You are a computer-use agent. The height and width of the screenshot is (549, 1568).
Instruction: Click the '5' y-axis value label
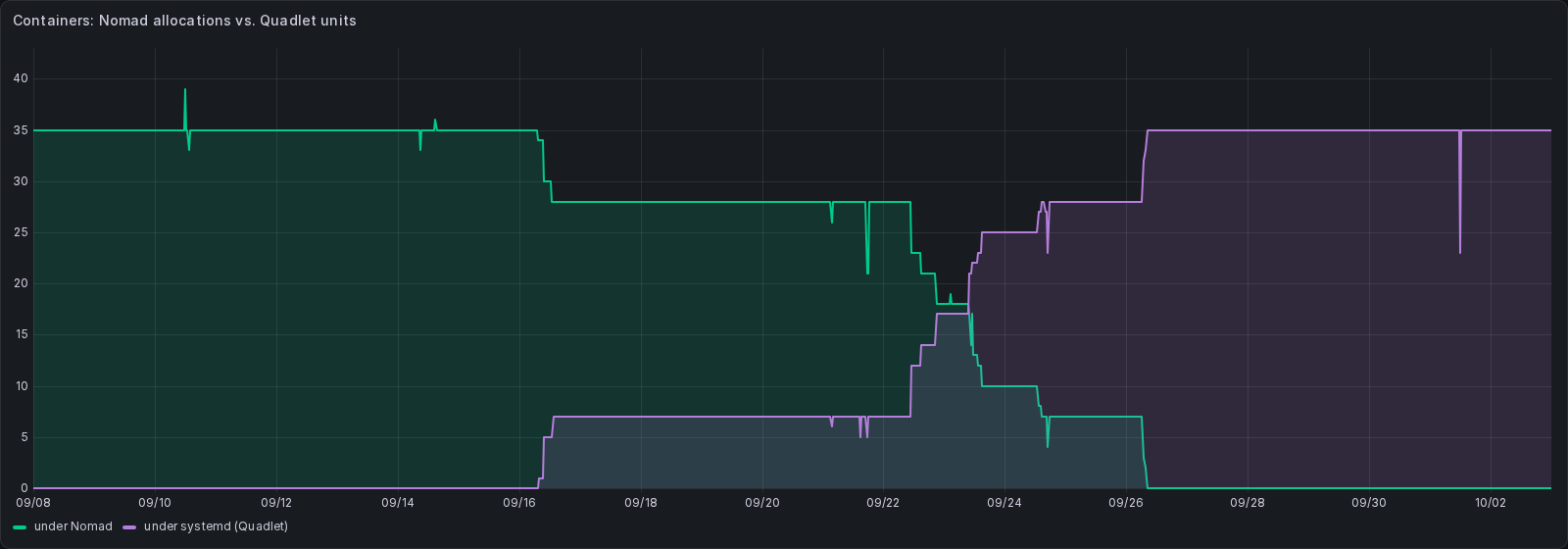pyautogui.click(x=24, y=437)
